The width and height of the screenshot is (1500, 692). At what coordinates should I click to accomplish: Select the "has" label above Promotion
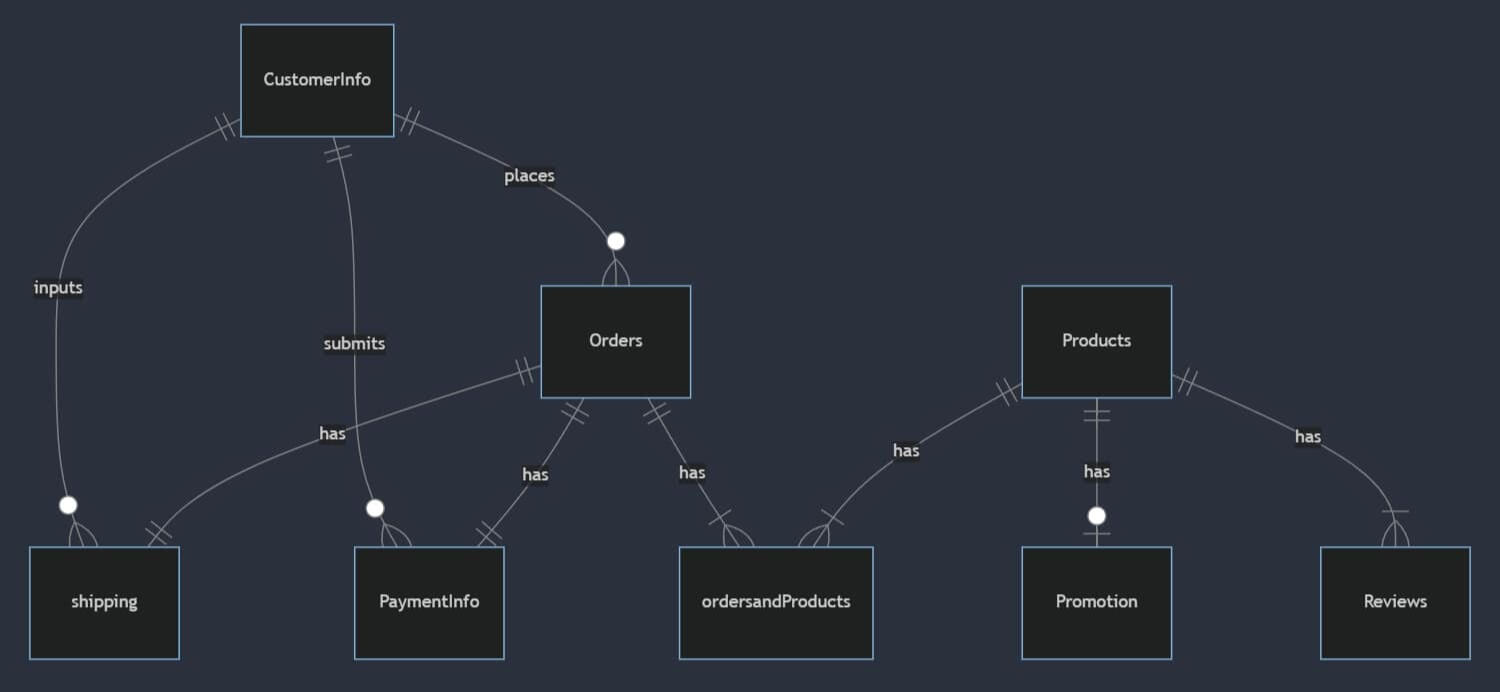(x=1097, y=471)
